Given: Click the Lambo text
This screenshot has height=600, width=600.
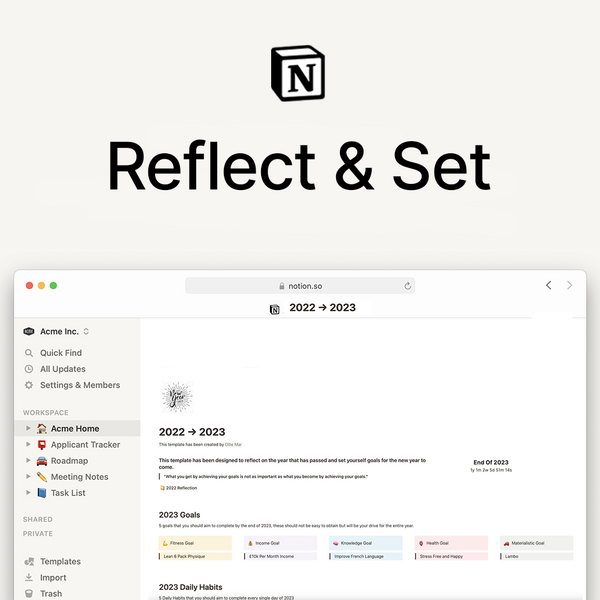Looking at the screenshot, I should pyautogui.click(x=512, y=556).
